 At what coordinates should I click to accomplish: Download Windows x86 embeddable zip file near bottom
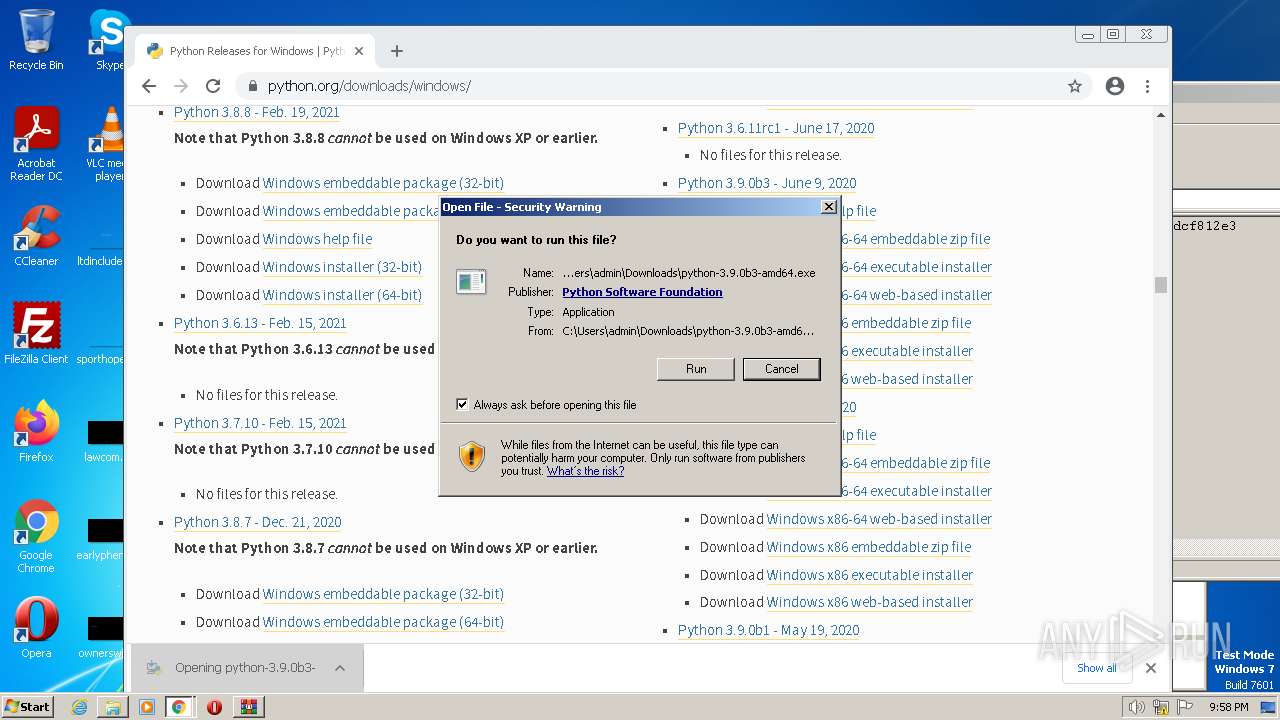coord(869,547)
